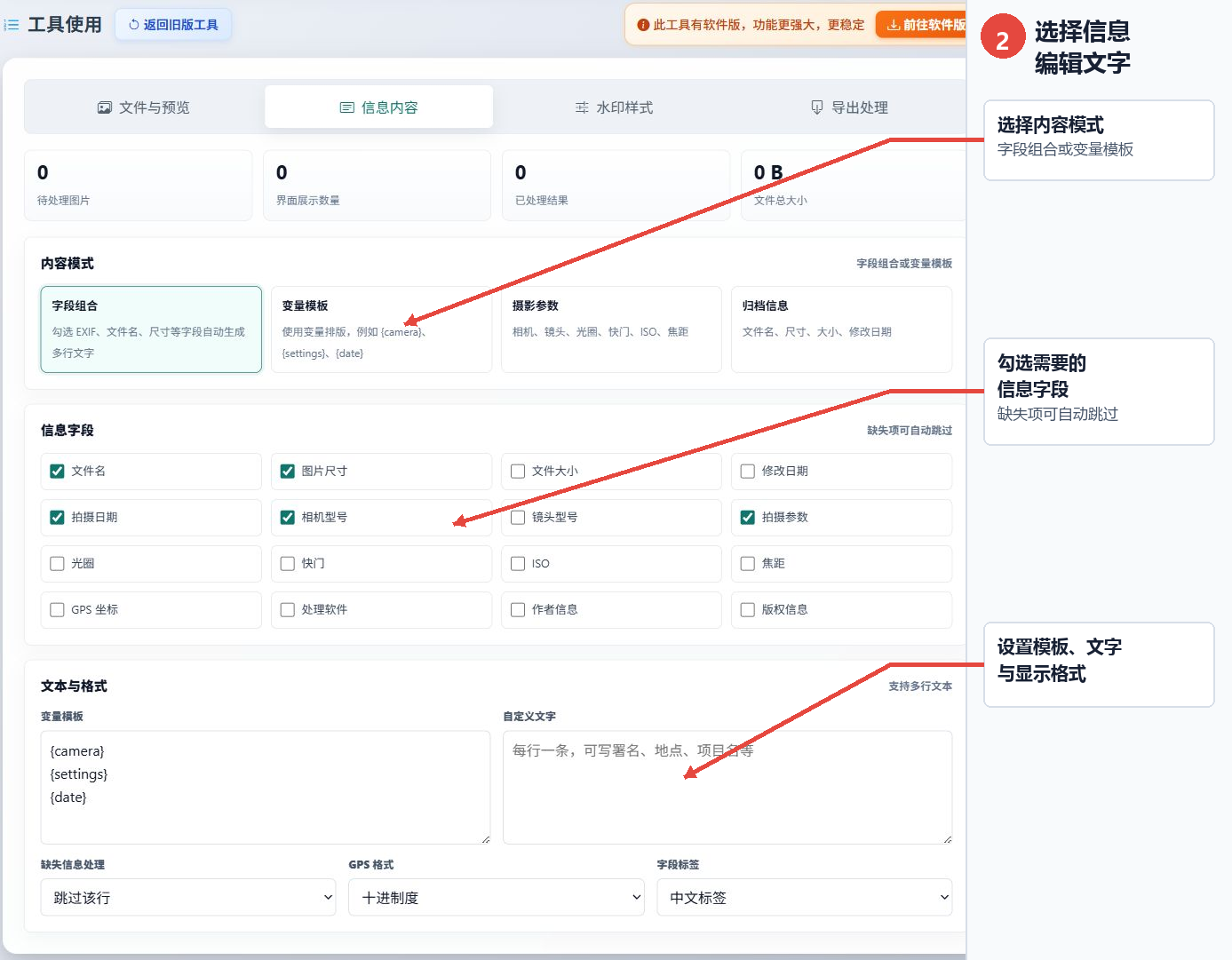1232x960 pixels.
Task: Switch to the 信息内容 tab
Action: [x=379, y=107]
